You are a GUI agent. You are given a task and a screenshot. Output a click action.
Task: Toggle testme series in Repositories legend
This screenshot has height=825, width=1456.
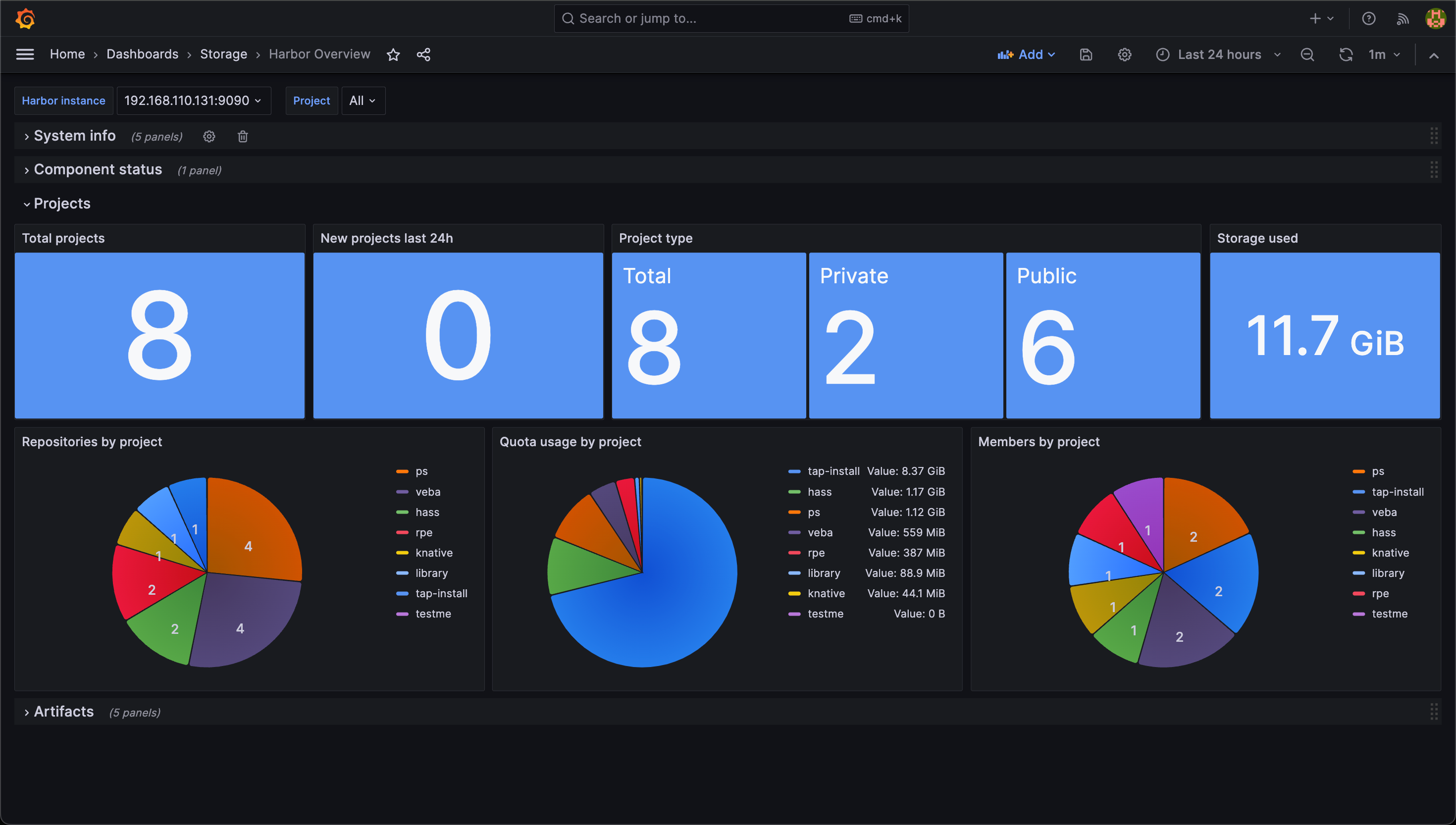click(433, 614)
